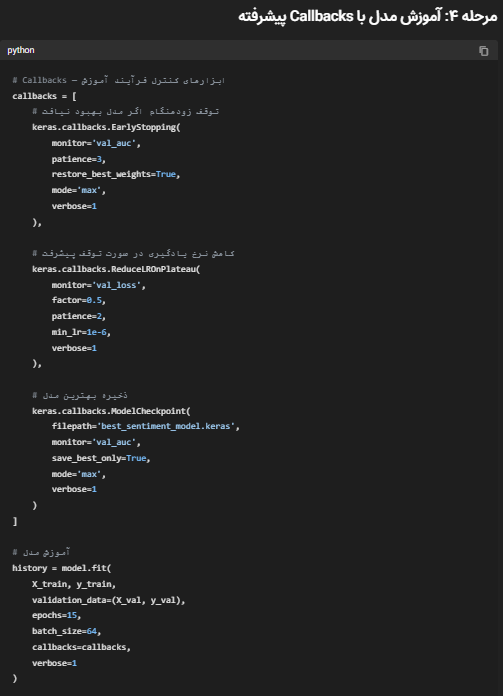Image resolution: width=503 pixels, height=696 pixels.
Task: Click the history = model.fit( line
Action: (x=62, y=568)
